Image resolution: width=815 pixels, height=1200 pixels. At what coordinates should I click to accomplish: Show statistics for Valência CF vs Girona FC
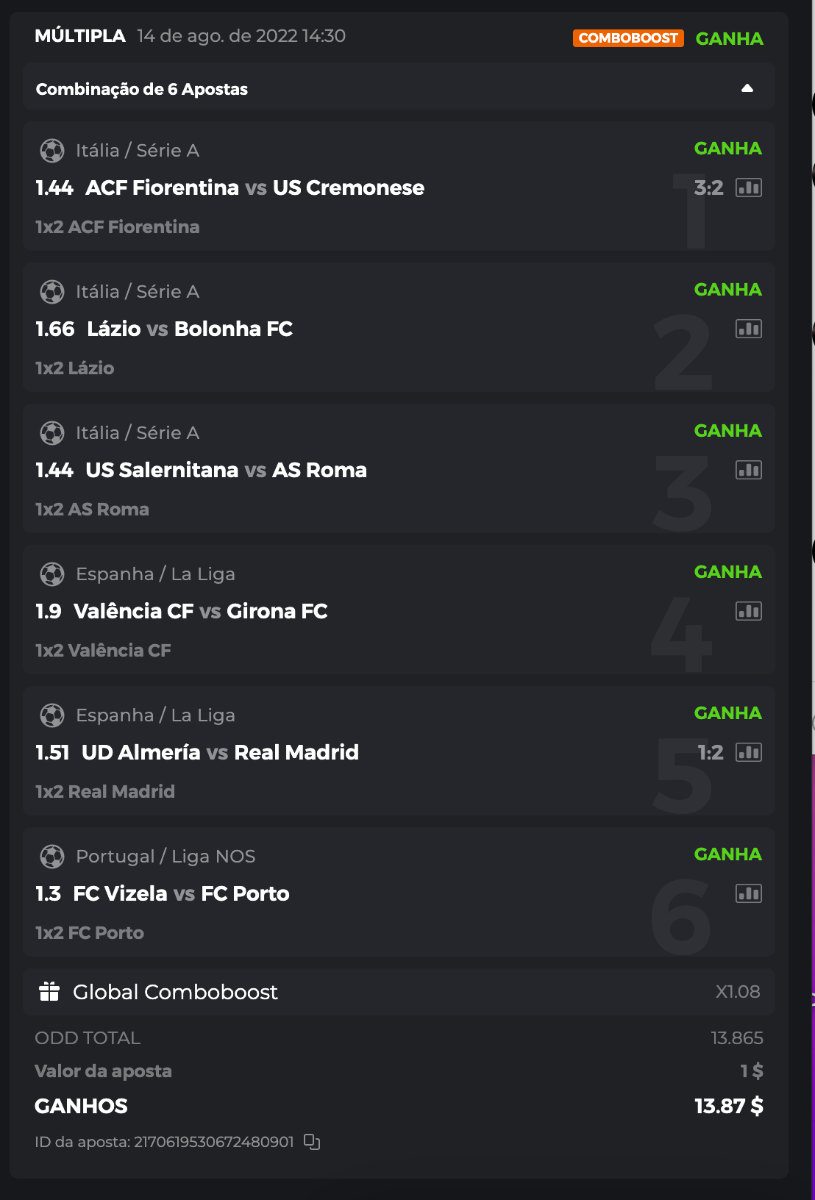click(748, 610)
